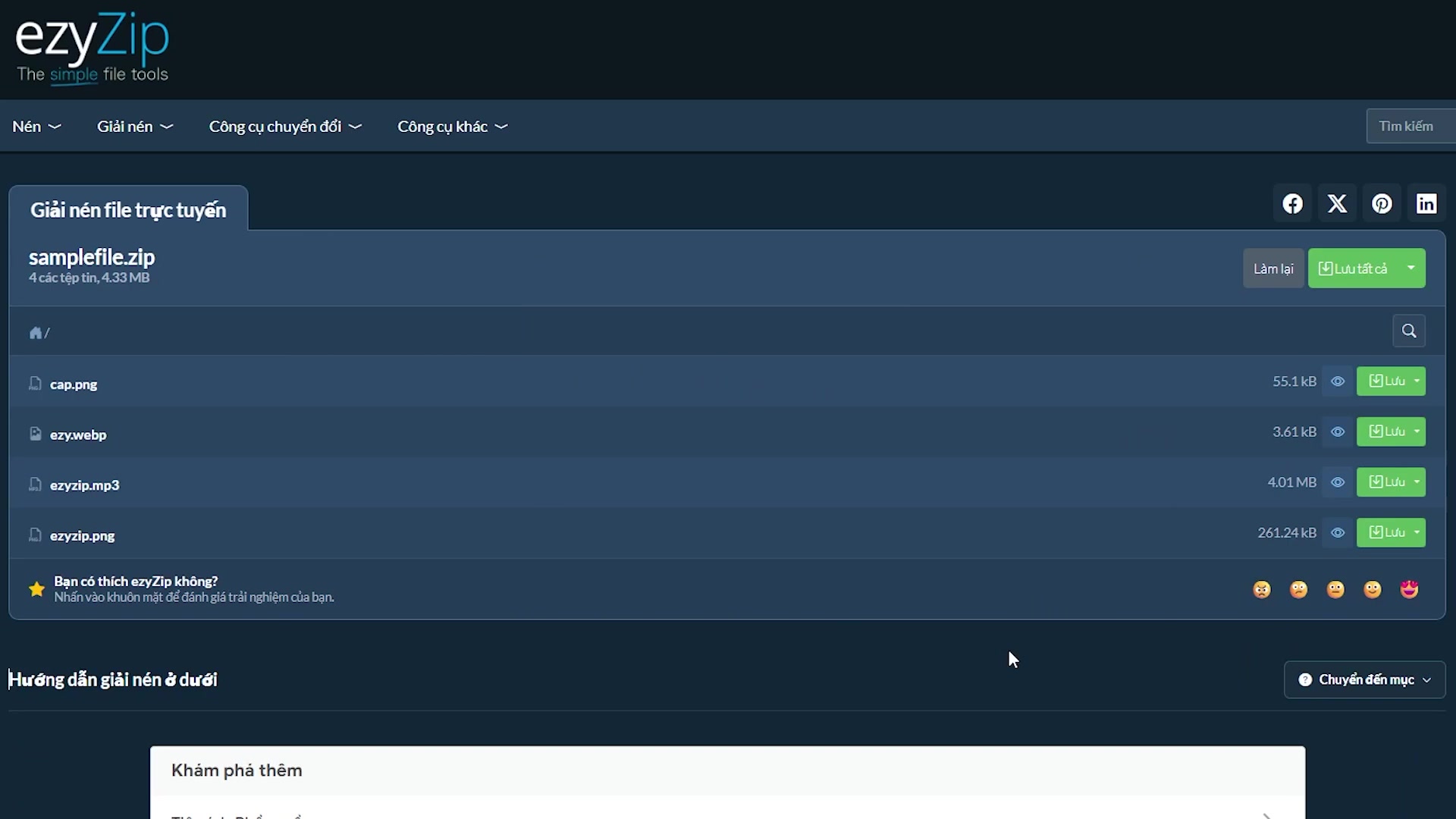Rate with the neutral face emoji

point(1335,589)
